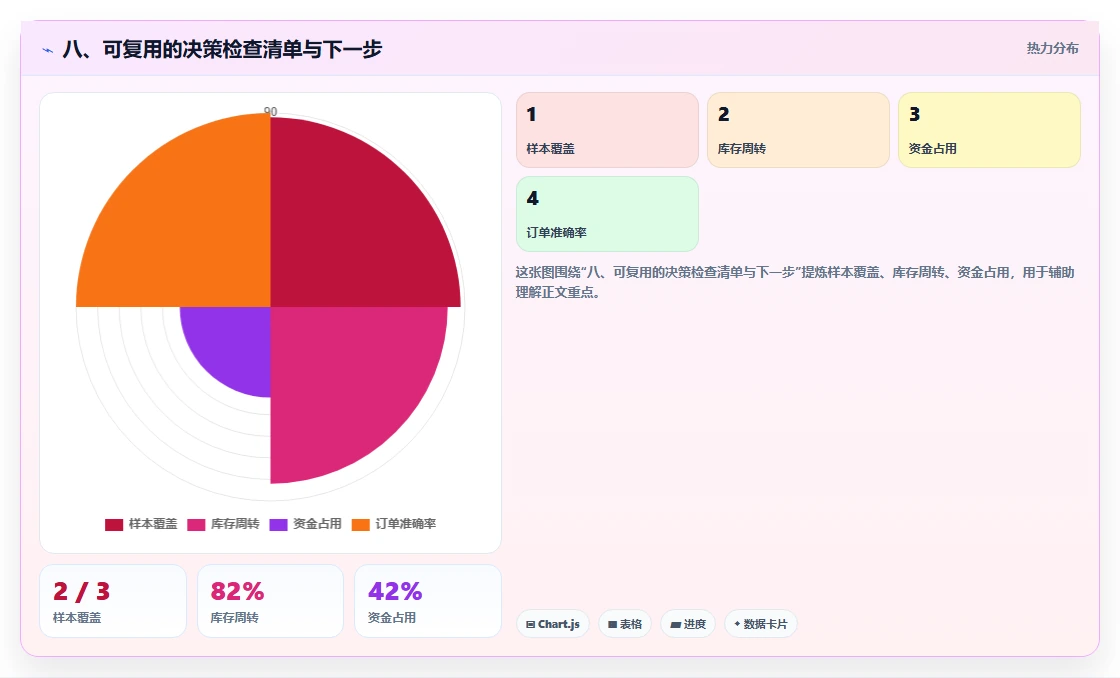
Task: Toggle the 订单准确率 legend swatch
Action: (x=361, y=524)
